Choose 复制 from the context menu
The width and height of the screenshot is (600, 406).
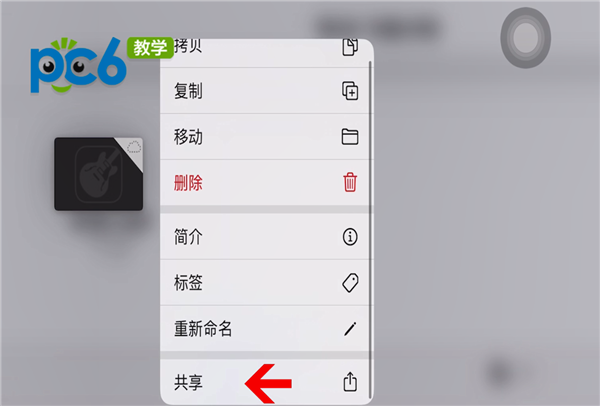(x=266, y=91)
